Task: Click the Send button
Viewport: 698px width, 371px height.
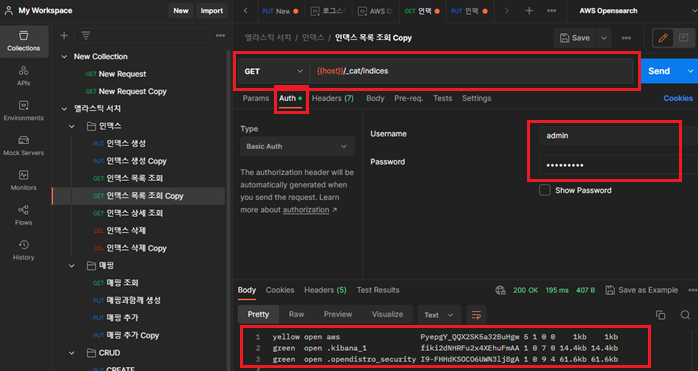Action: [659, 71]
